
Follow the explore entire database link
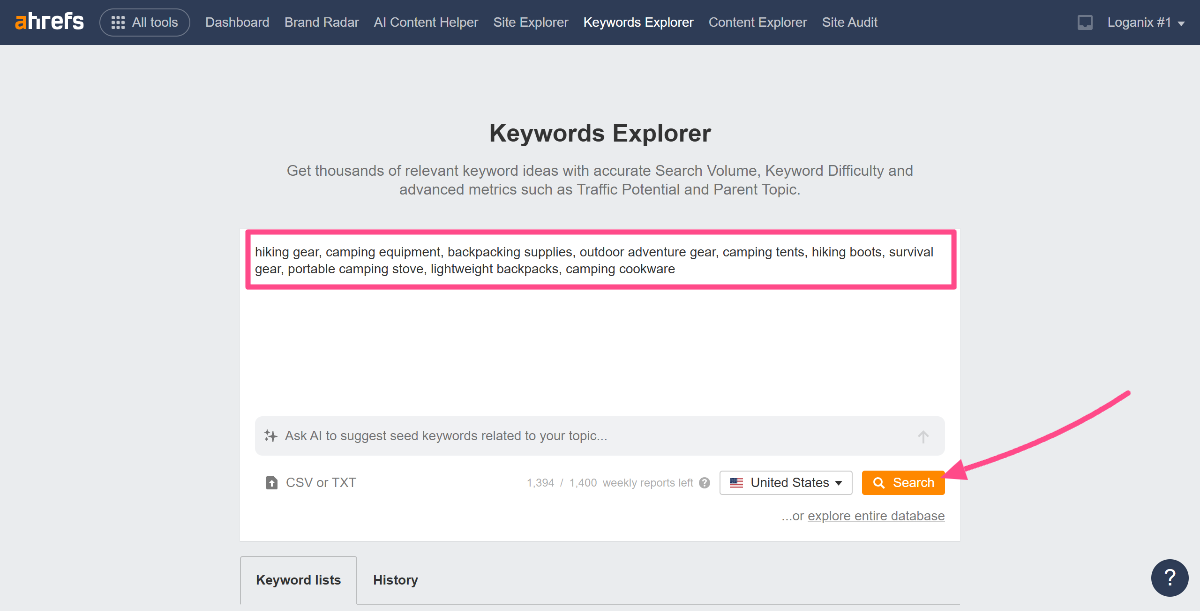click(876, 516)
